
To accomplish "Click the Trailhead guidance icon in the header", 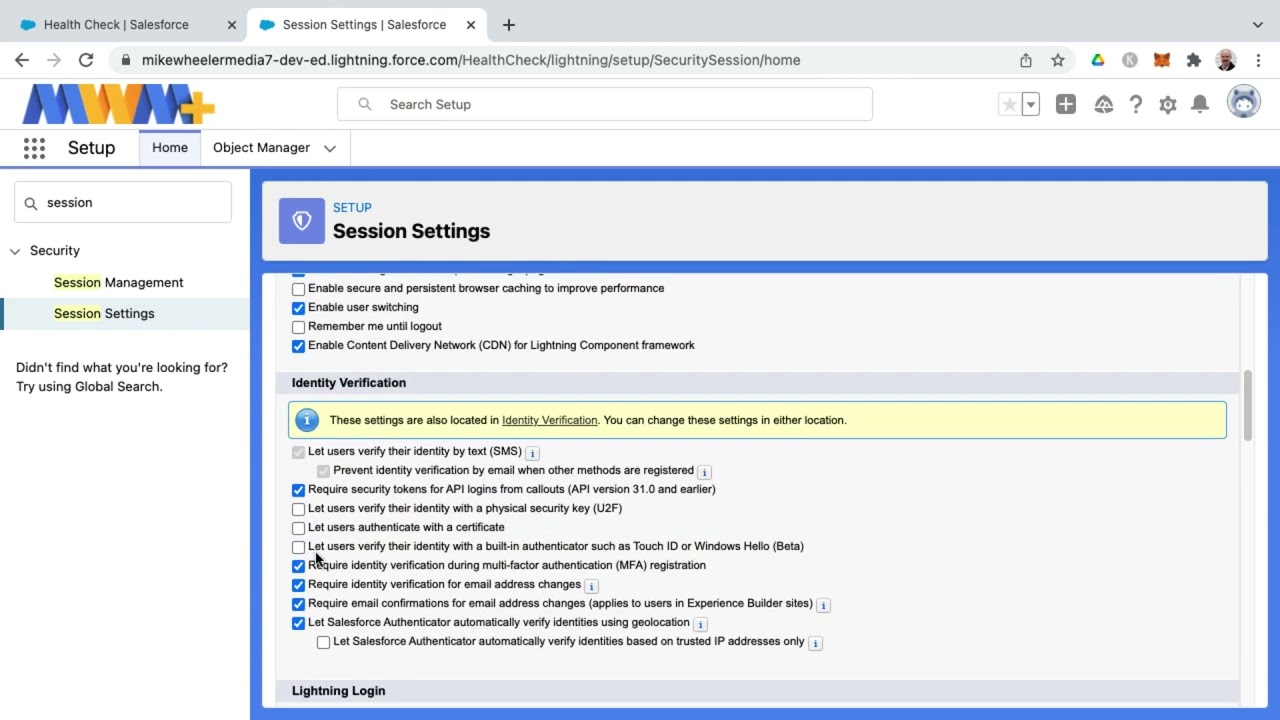I will point(1103,104).
